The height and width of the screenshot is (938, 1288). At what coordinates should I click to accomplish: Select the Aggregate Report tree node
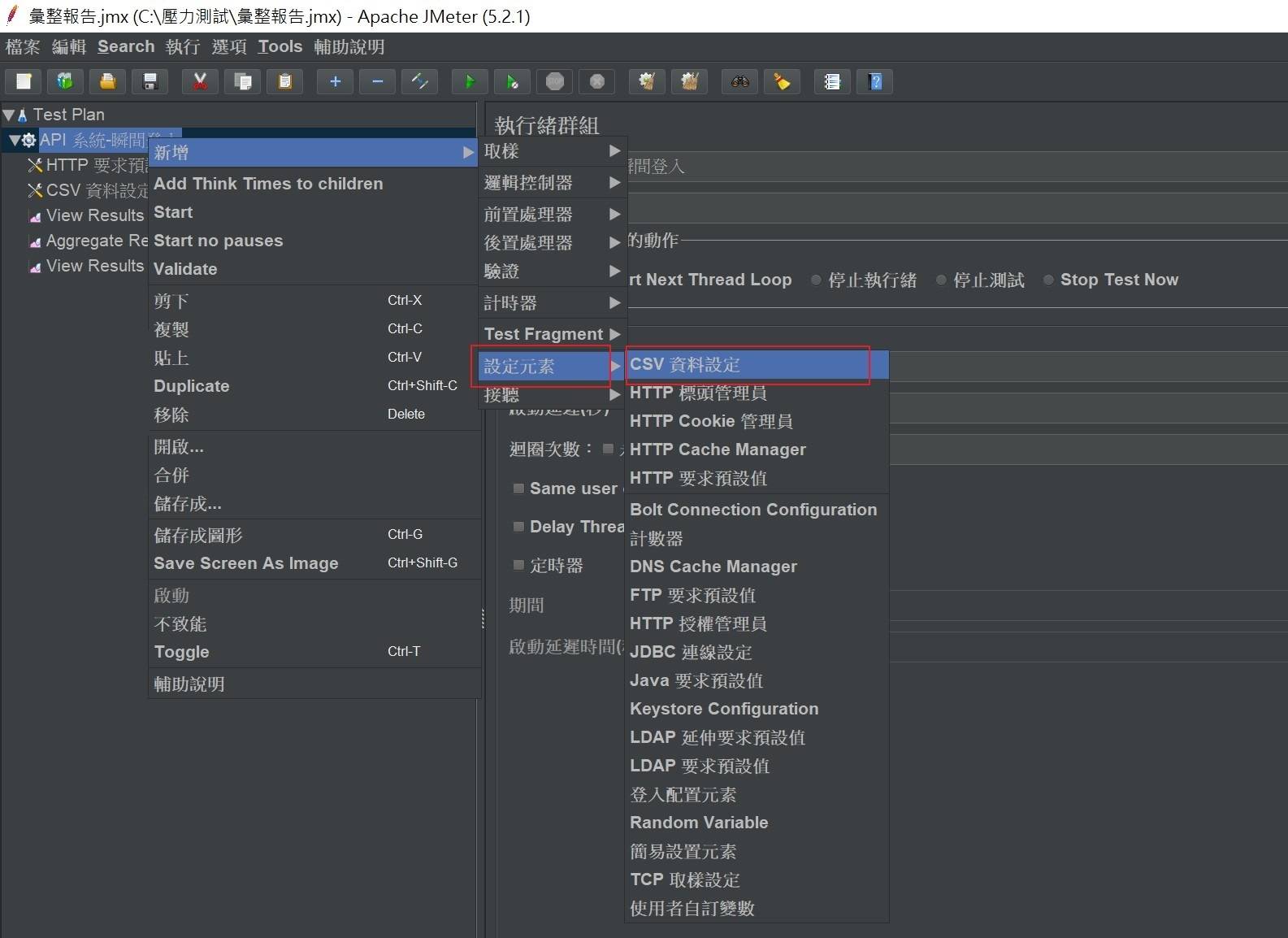(x=89, y=241)
